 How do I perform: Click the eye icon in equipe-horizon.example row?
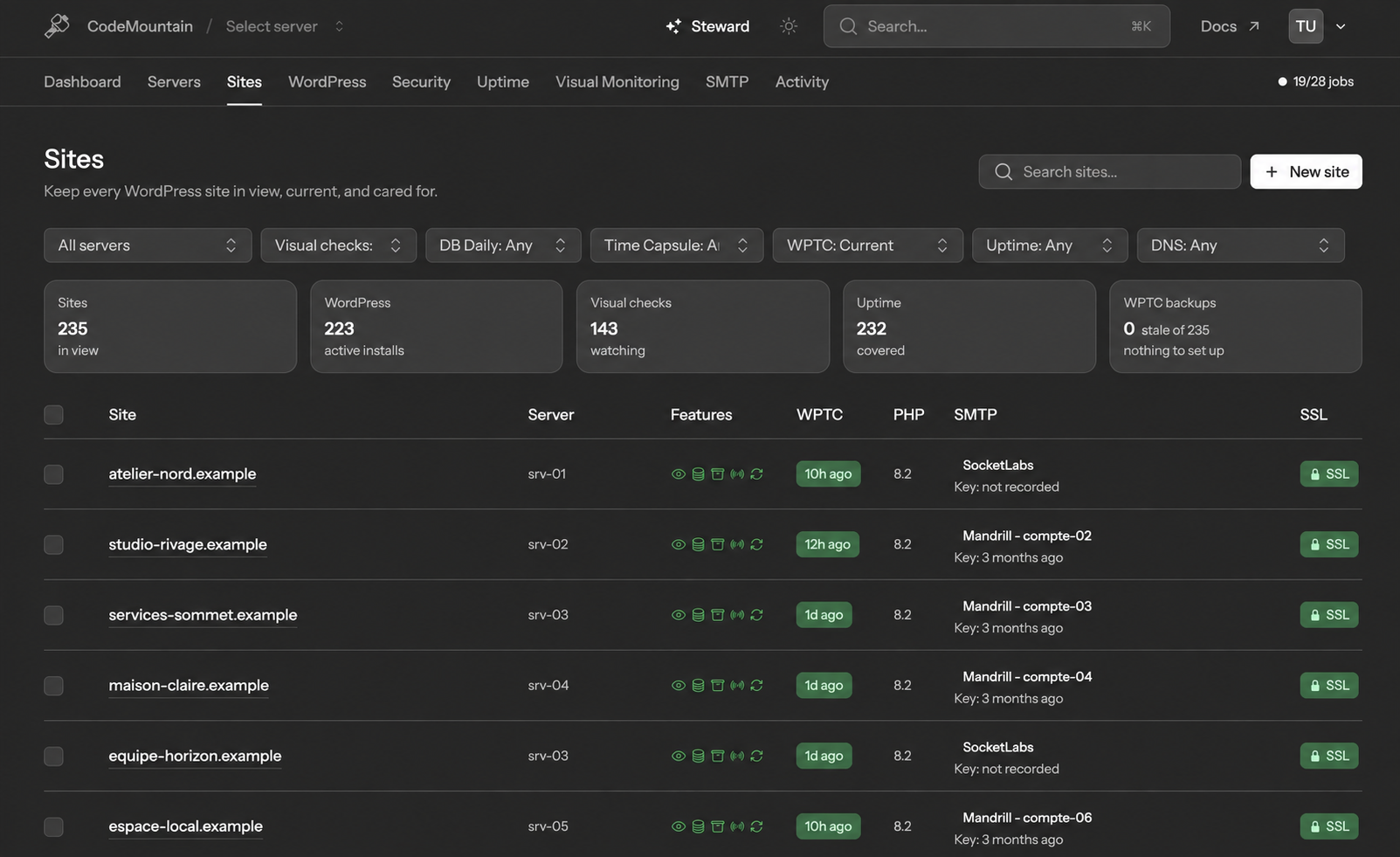pos(678,756)
